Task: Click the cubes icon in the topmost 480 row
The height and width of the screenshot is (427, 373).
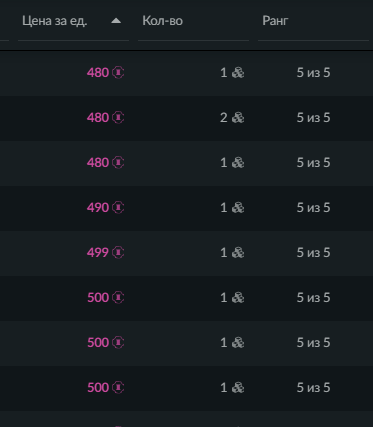Action: [x=238, y=73]
